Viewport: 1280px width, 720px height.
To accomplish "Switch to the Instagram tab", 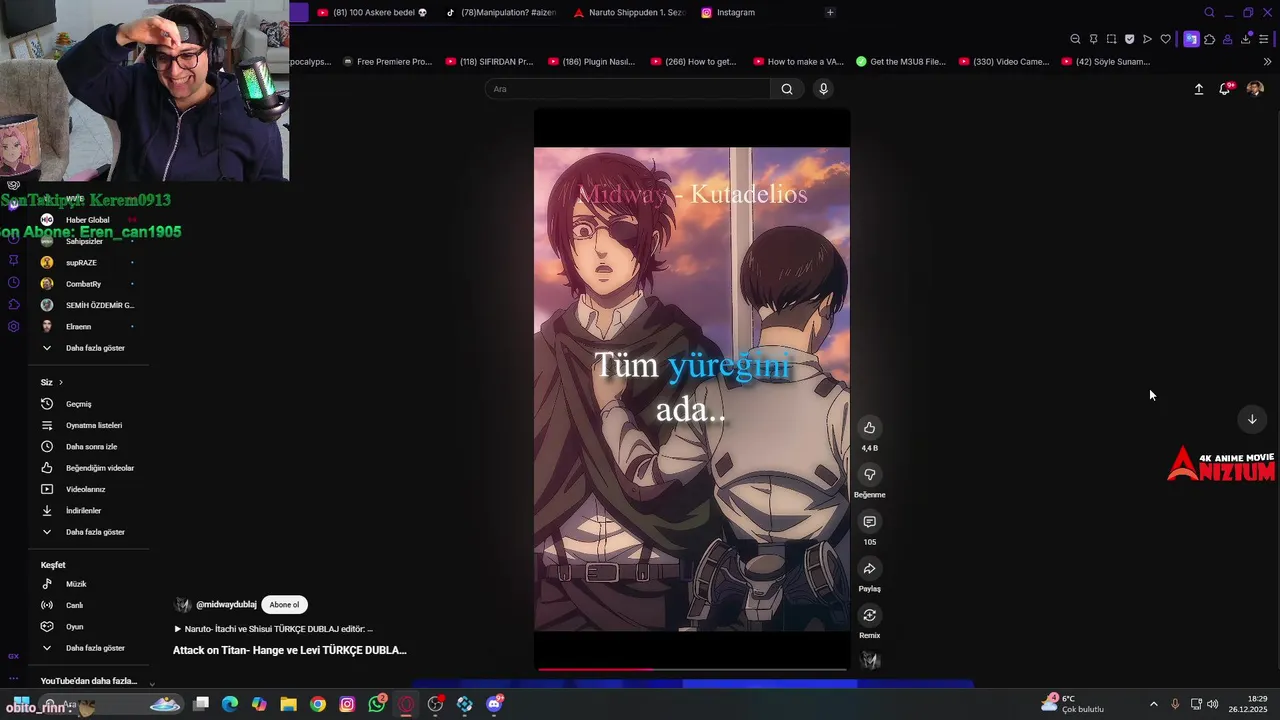I will [x=728, y=12].
